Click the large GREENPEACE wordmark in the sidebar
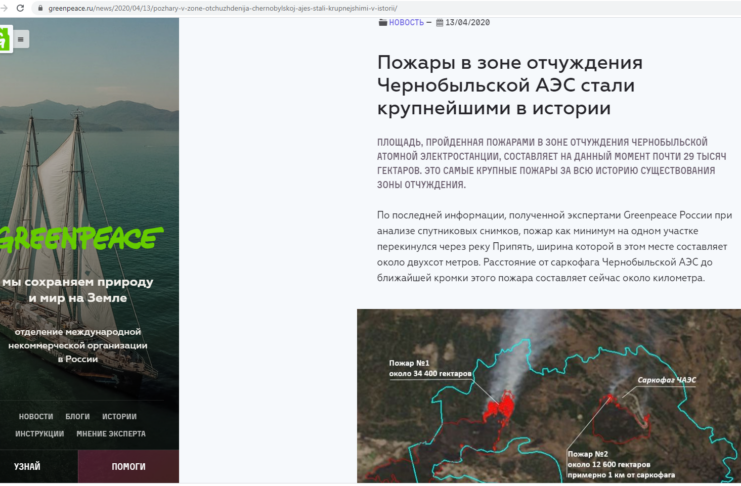Screen dimensions: 741x486 (80, 238)
